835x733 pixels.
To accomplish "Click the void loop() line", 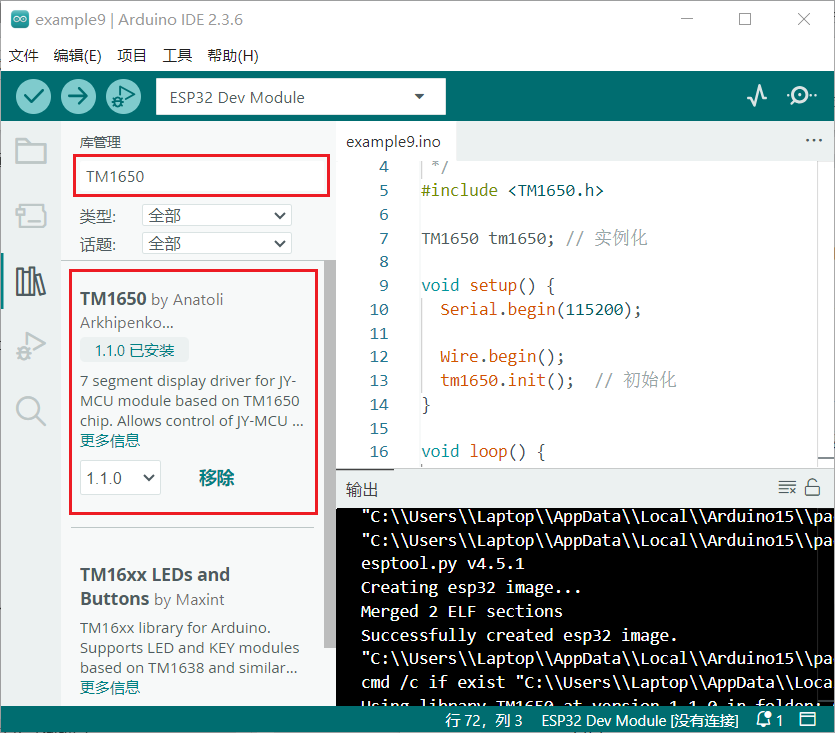I will coord(483,452).
